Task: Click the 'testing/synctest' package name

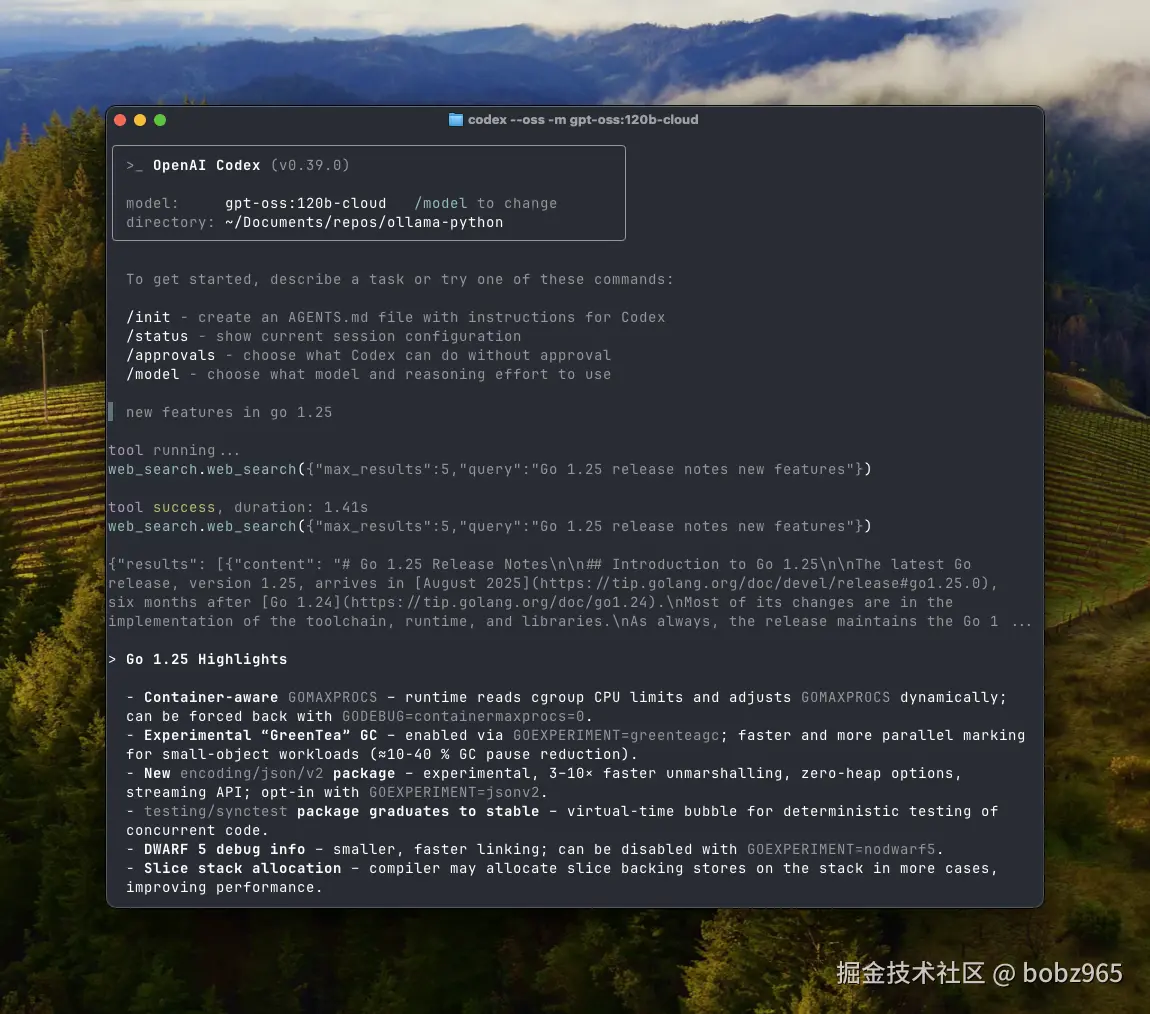Action: 216,812
